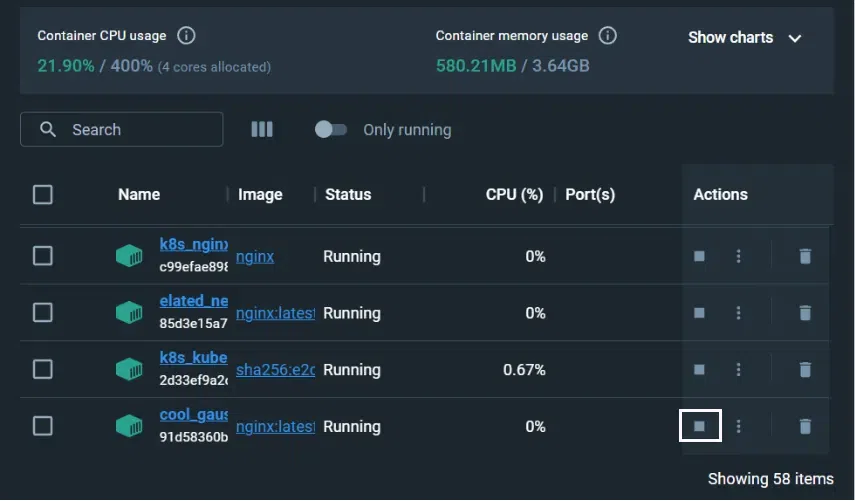Image resolution: width=855 pixels, height=501 pixels.
Task: Stop the k8s_nginx container
Action: point(700,256)
